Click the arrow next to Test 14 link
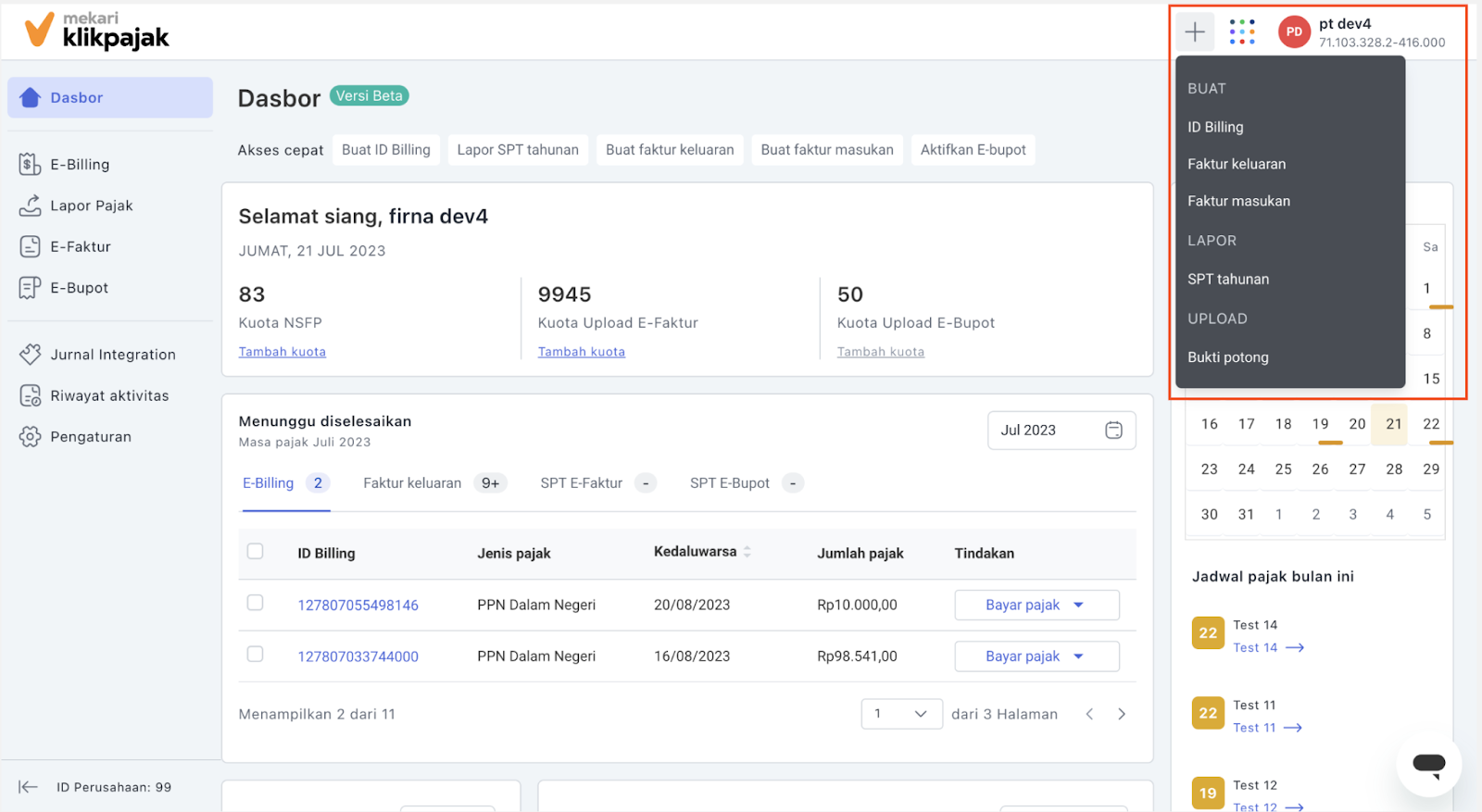The image size is (1482, 812). [x=1295, y=648]
